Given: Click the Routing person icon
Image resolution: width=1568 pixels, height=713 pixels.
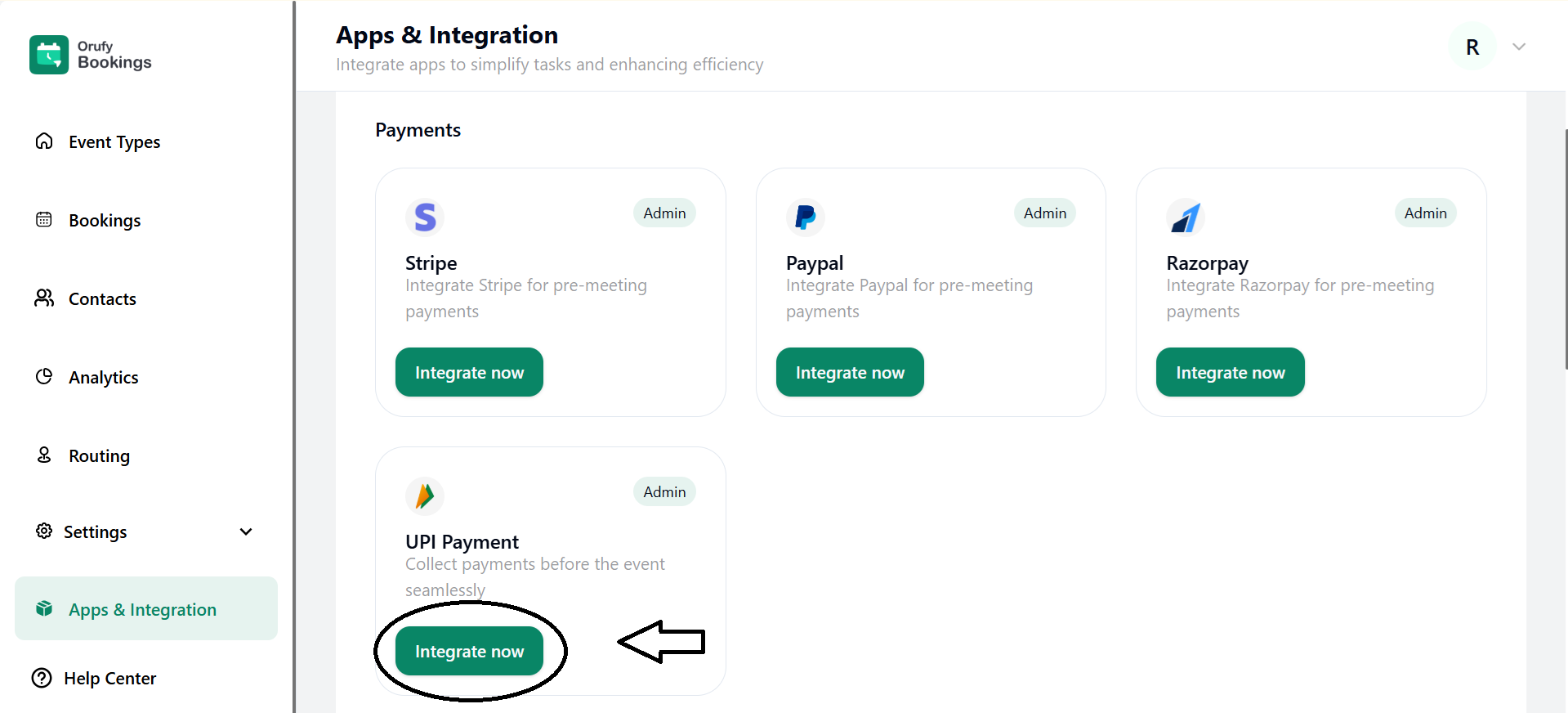Looking at the screenshot, I should pyautogui.click(x=44, y=455).
